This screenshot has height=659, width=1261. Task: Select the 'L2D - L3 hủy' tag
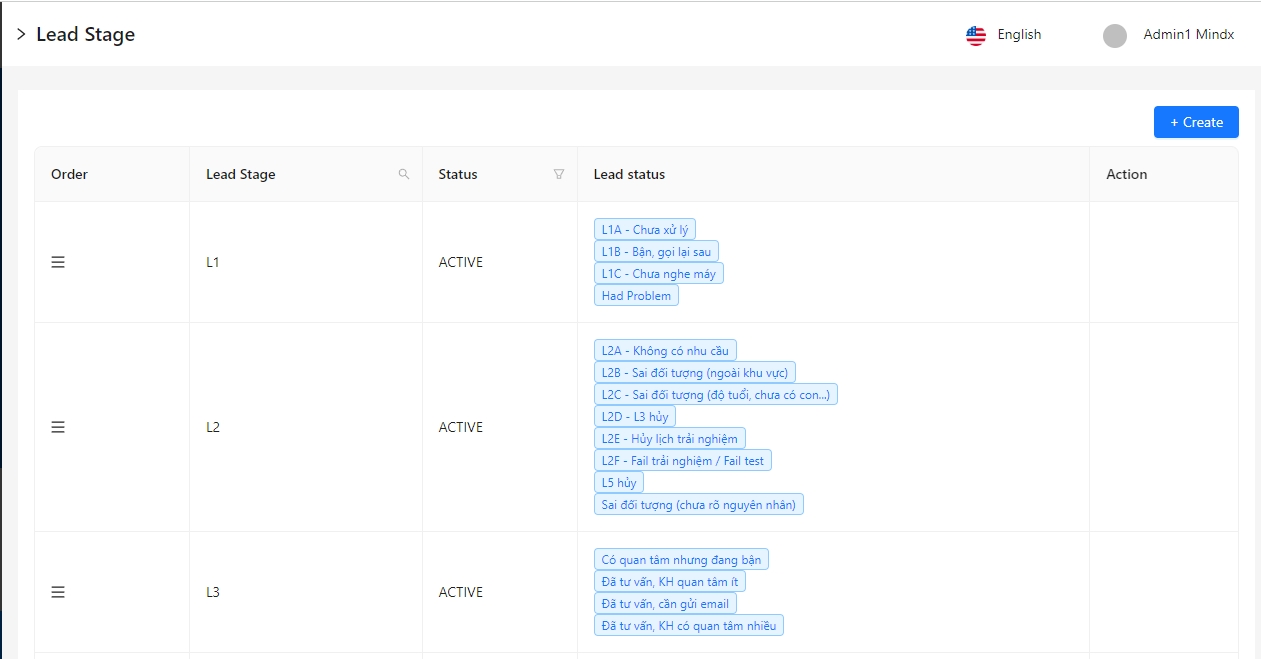[x=635, y=416]
